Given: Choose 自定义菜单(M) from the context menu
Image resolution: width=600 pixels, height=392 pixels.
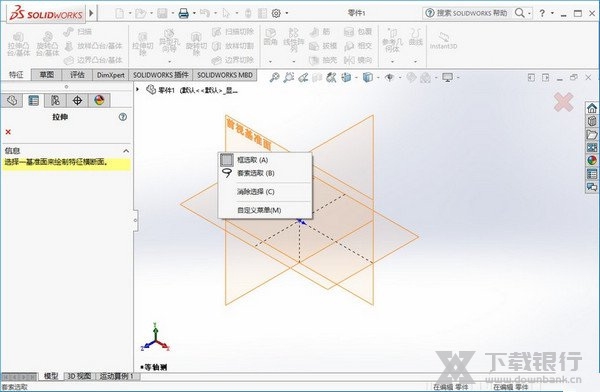Looking at the screenshot, I should click(x=265, y=210).
